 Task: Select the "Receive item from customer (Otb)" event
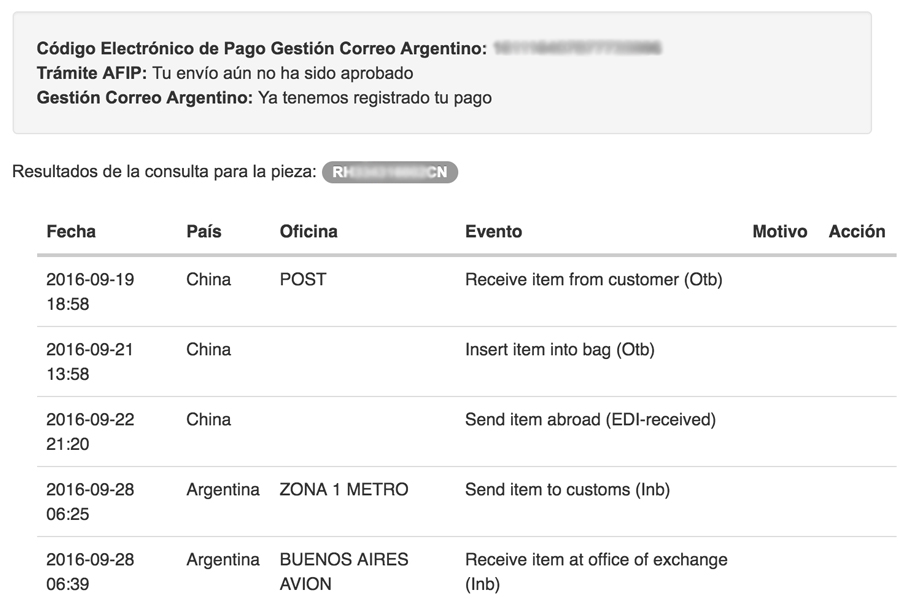coord(593,280)
